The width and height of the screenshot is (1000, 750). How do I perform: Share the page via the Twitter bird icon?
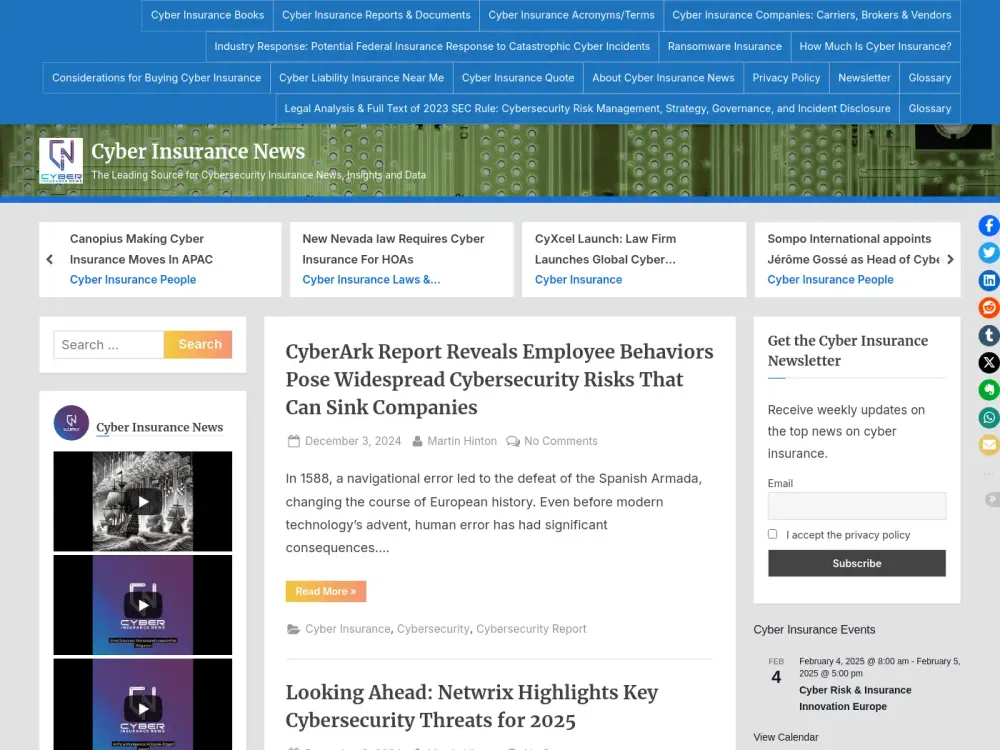point(989,253)
